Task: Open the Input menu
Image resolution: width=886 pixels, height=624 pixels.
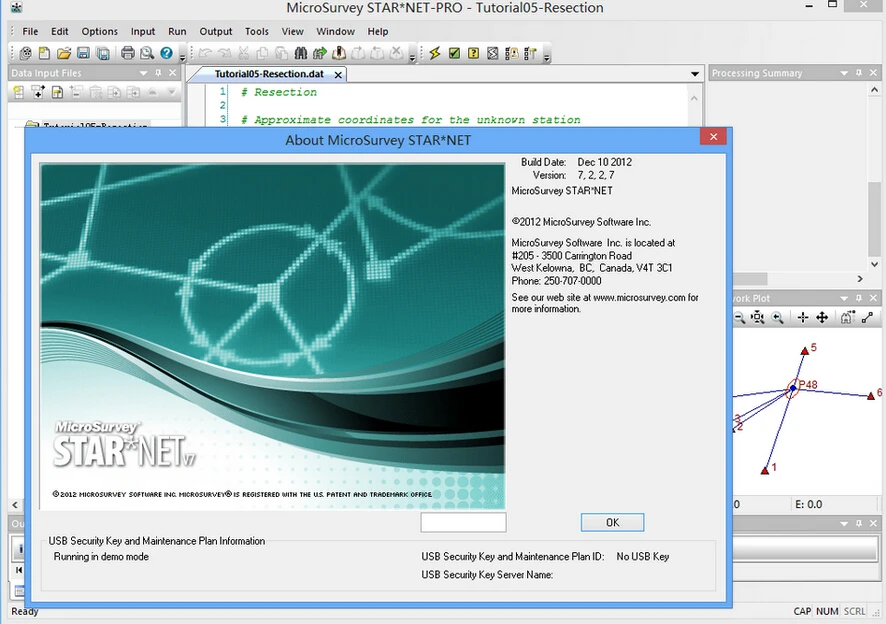Action: pos(143,32)
